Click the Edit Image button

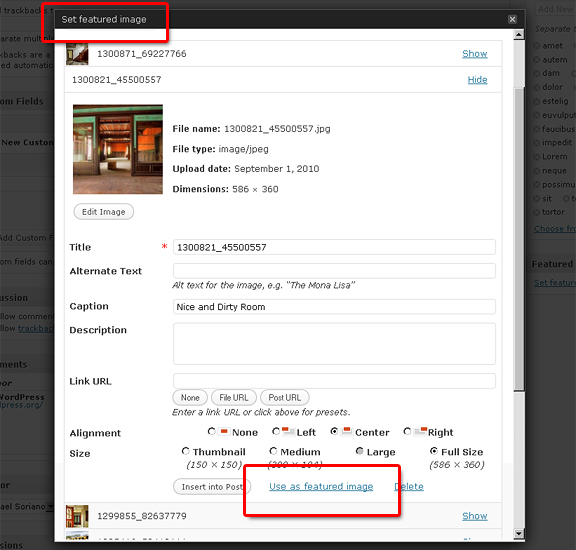pos(104,212)
